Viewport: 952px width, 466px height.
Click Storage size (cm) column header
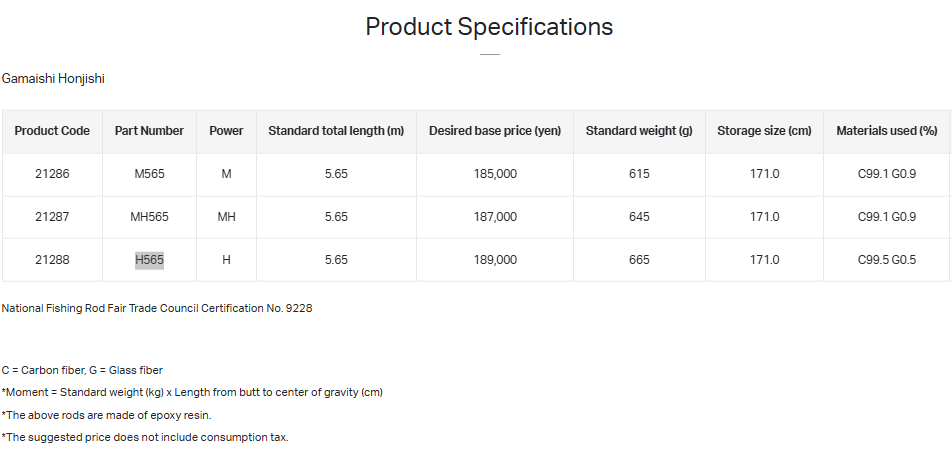tap(764, 131)
